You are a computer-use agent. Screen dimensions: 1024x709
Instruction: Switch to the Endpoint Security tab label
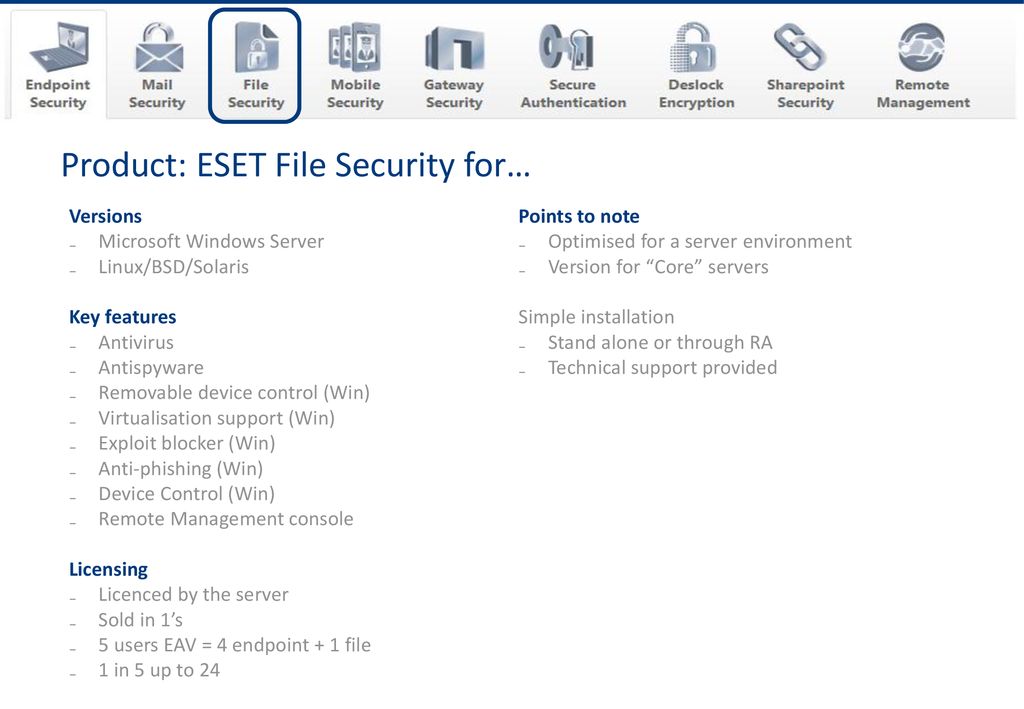point(58,93)
